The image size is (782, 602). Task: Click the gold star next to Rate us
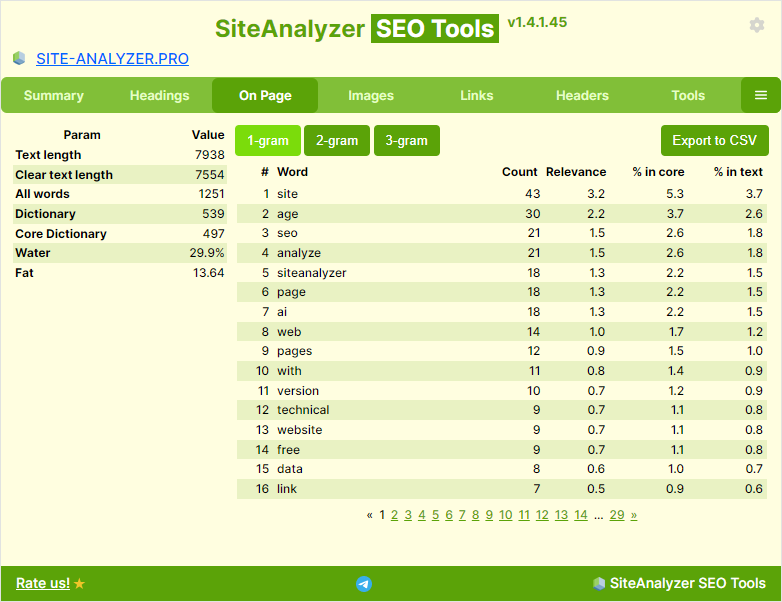pos(79,583)
